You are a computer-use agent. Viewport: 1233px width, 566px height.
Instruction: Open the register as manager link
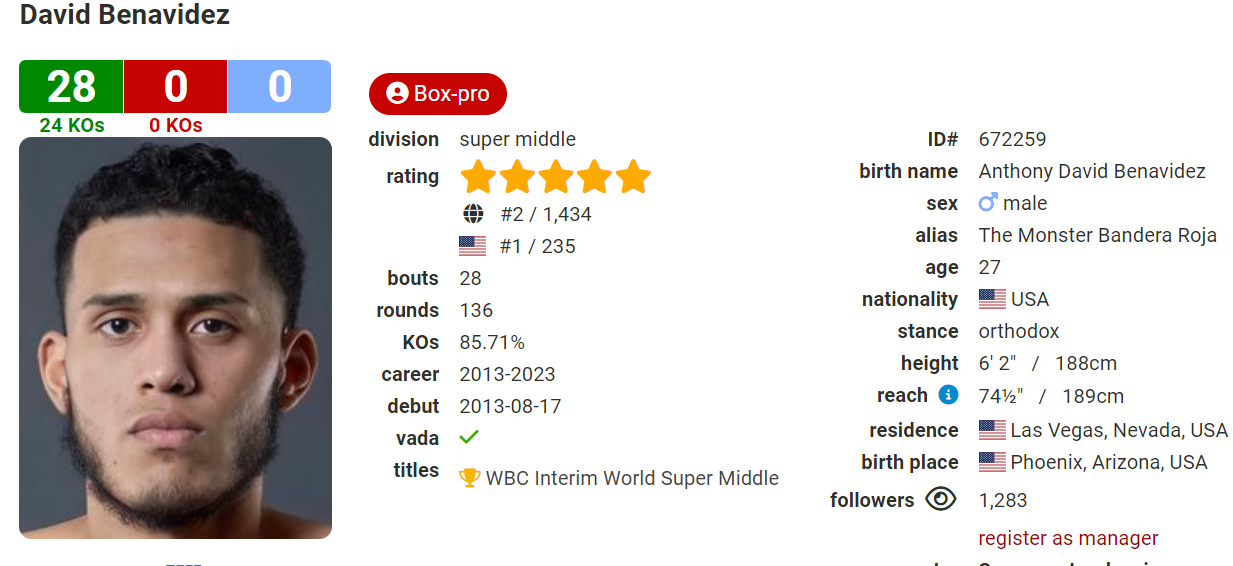[1068, 538]
